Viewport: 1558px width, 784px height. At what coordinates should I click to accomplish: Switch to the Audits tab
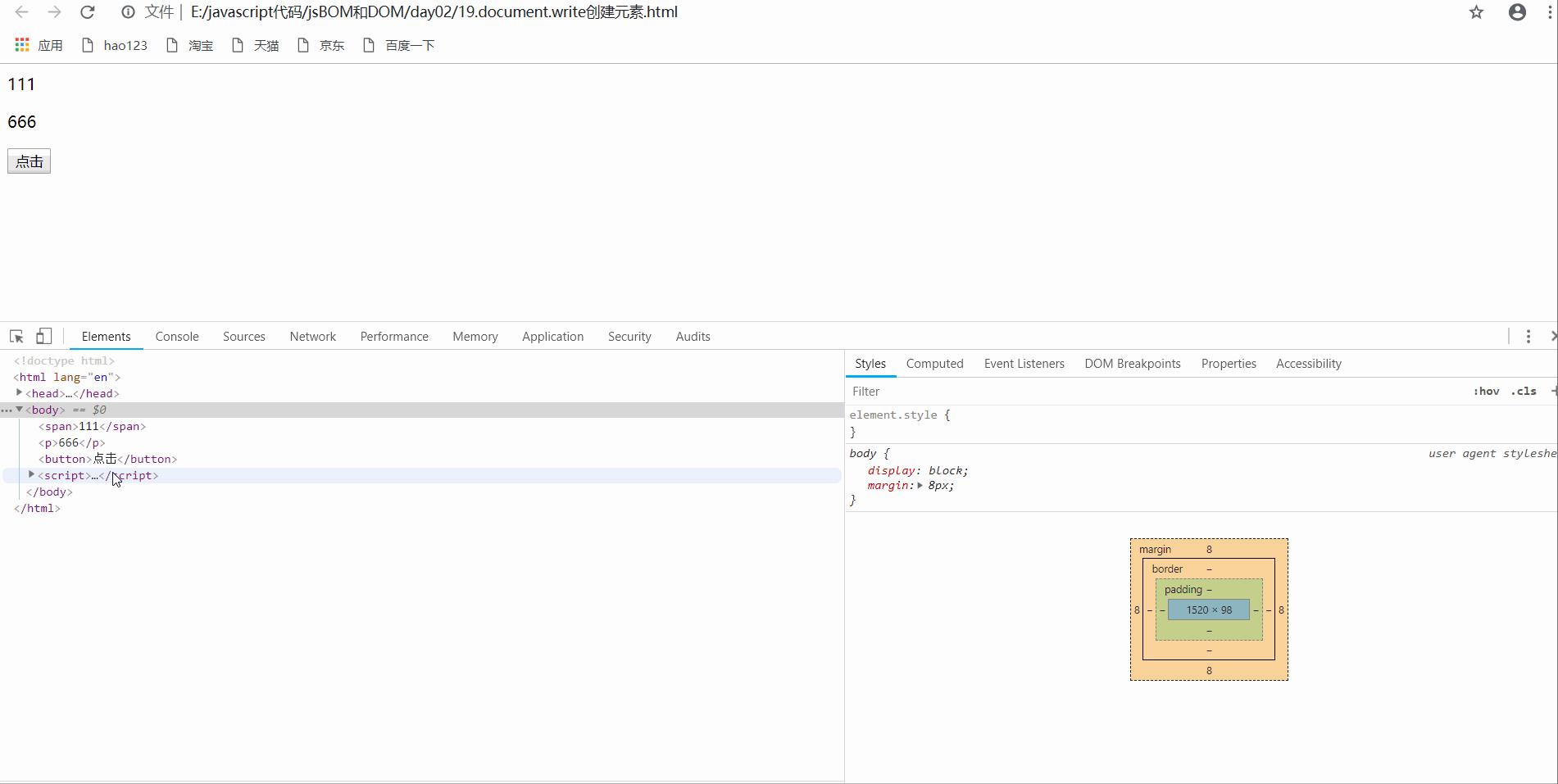point(693,337)
